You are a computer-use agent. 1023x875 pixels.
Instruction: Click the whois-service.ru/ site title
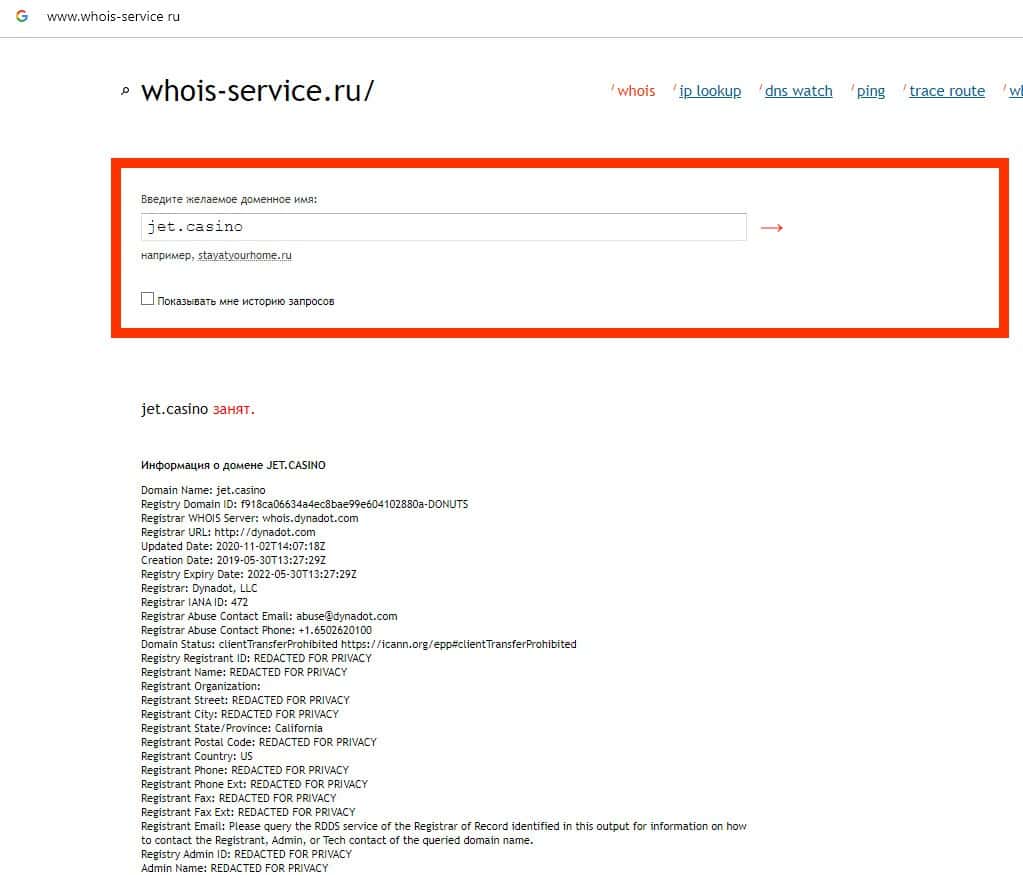[x=258, y=91]
